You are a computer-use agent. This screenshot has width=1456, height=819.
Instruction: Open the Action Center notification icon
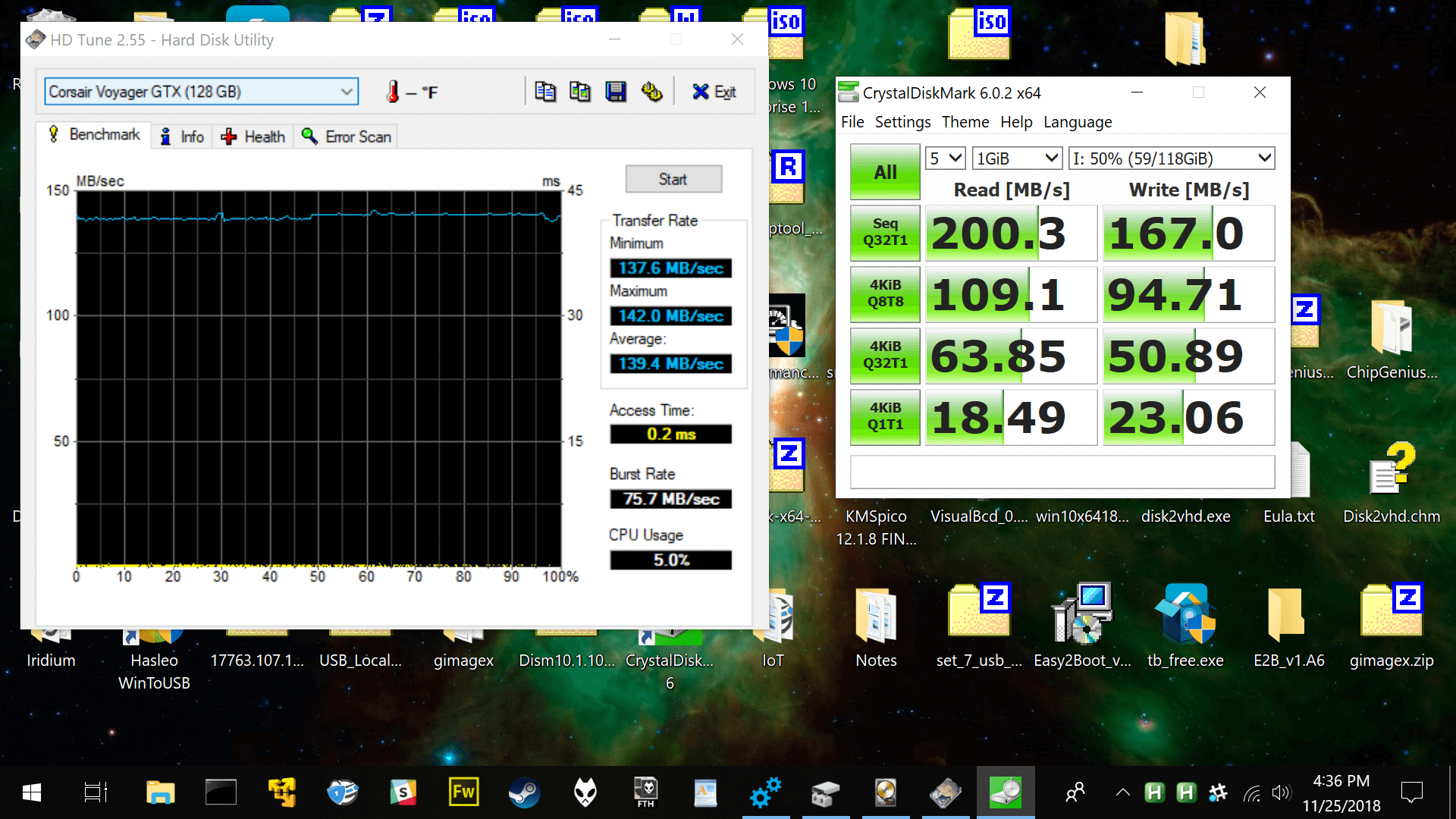tap(1411, 793)
